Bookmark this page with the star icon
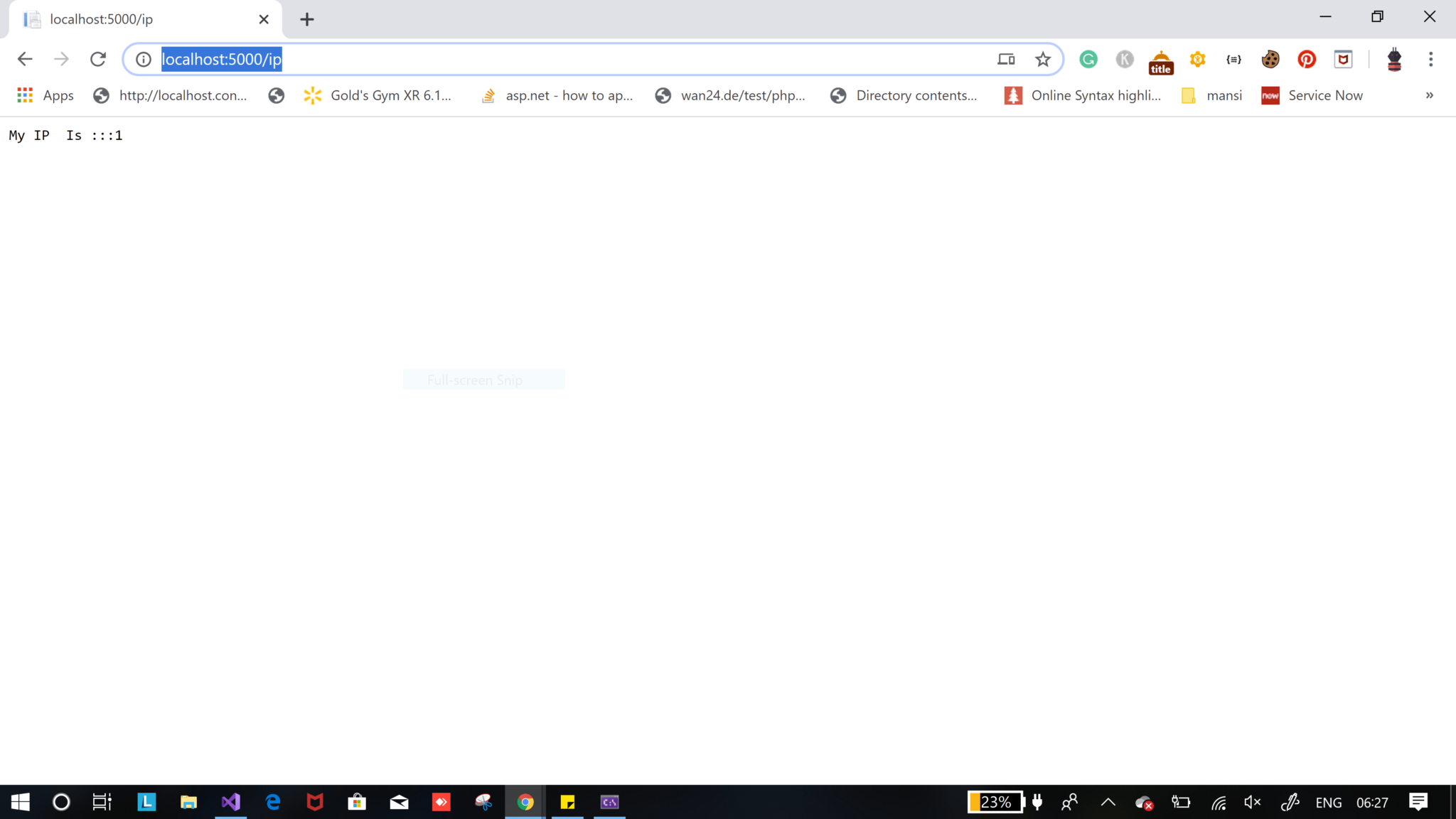Screen dimensions: 1456x819 click(x=1042, y=59)
